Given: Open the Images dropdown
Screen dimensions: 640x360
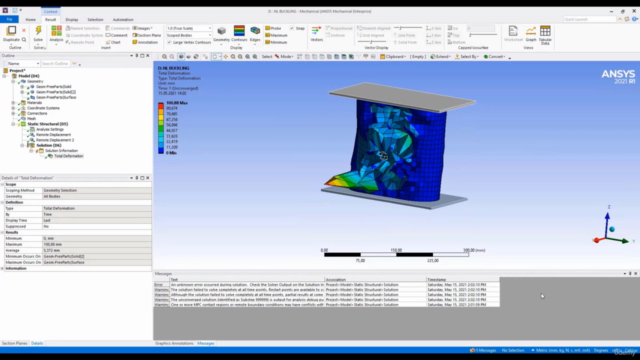Looking at the screenshot, I should [143, 28].
